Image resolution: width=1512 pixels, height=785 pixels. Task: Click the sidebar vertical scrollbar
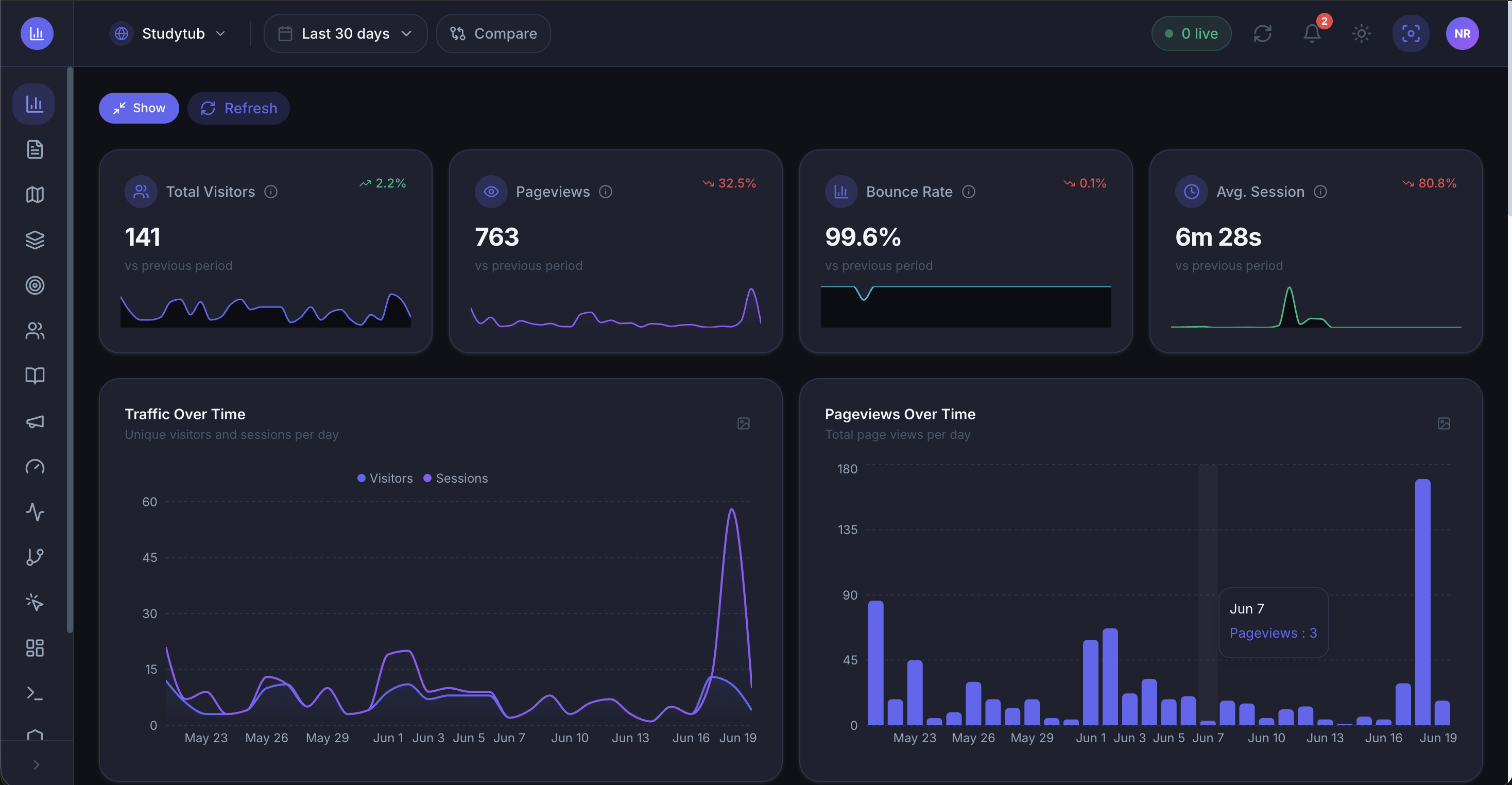pos(70,350)
